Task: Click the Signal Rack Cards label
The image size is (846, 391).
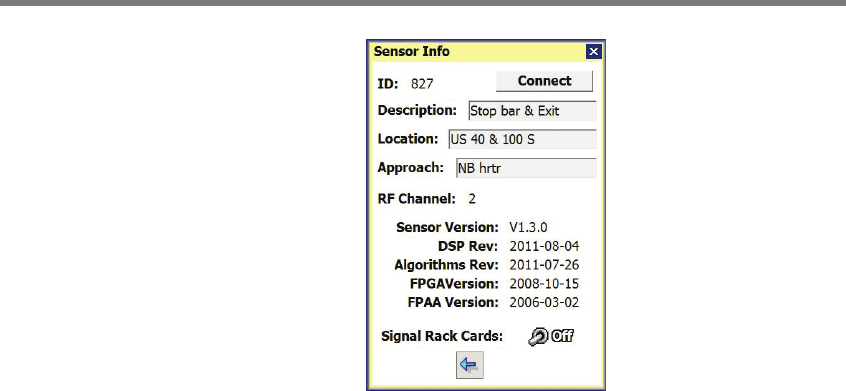Action: 442,337
